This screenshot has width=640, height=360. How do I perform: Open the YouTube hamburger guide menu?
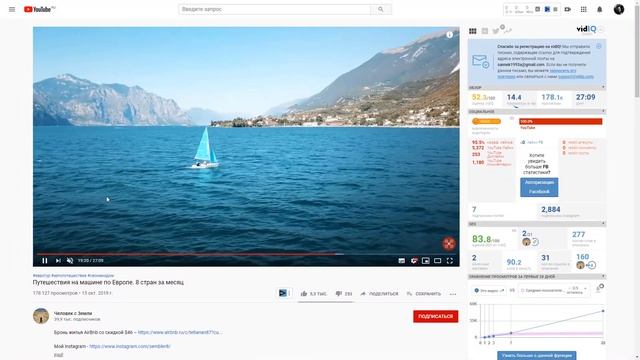(x=12, y=9)
